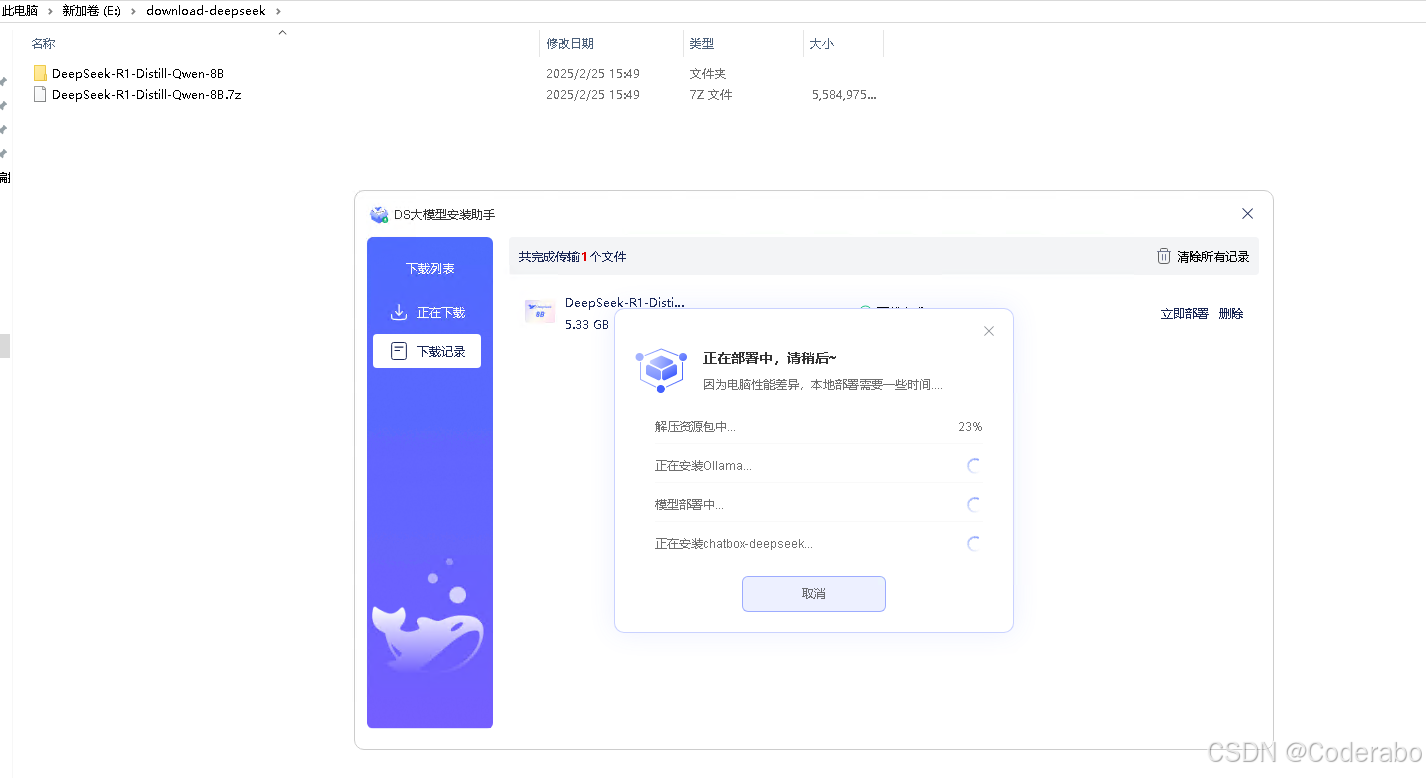
Task: Click 共完成传输1个文件 status text
Action: (x=572, y=257)
